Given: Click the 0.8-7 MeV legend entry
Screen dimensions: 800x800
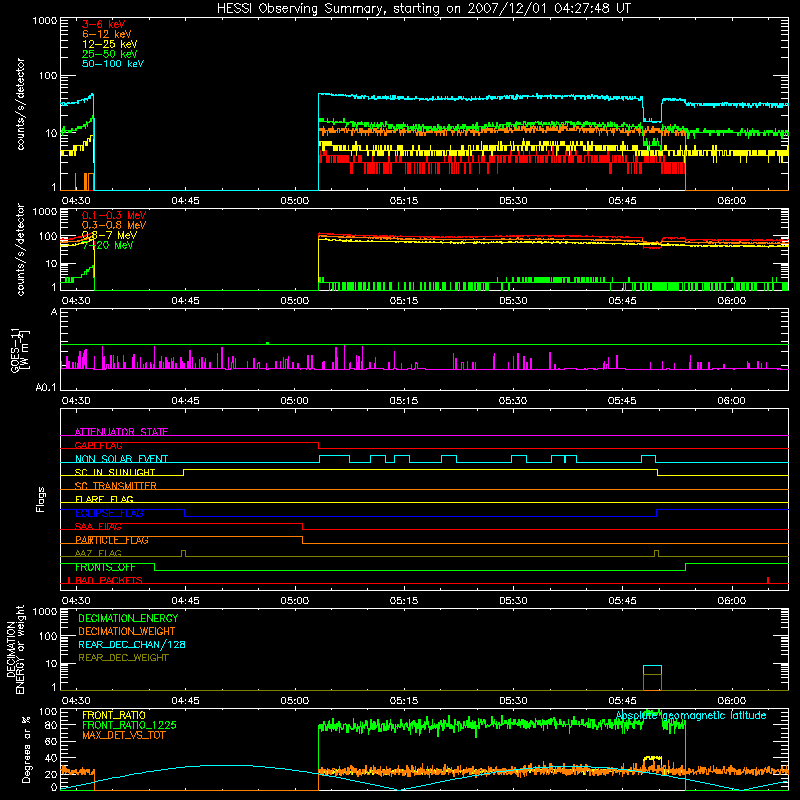Looking at the screenshot, I should pyautogui.click(x=110, y=235).
